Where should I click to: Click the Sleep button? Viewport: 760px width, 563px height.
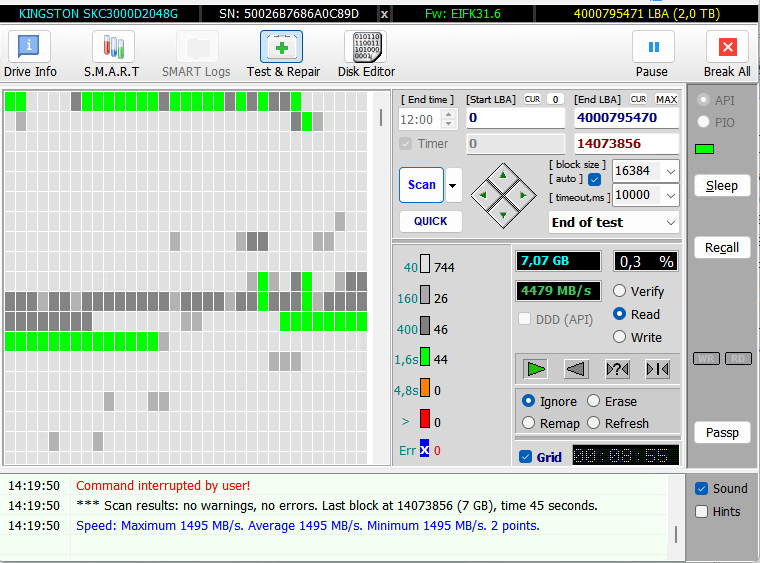[722, 186]
